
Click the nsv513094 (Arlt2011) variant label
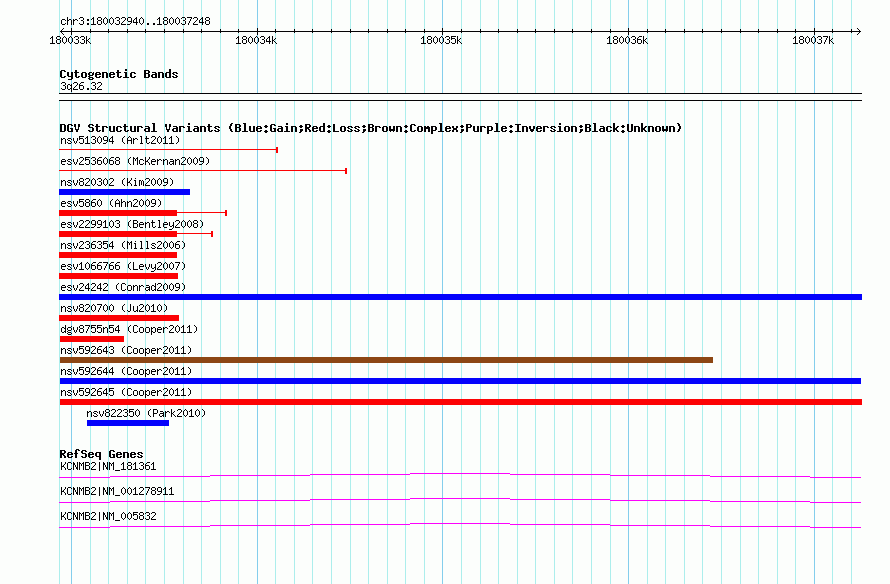(x=120, y=140)
